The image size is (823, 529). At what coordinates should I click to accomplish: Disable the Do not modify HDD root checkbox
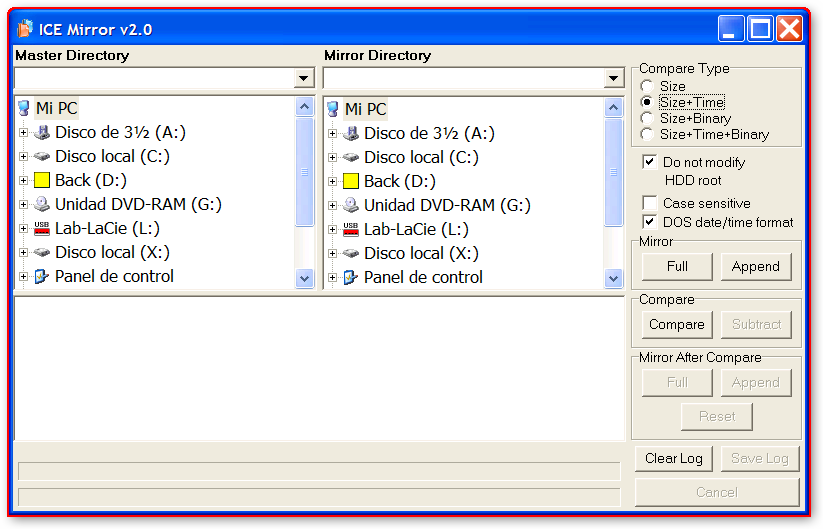click(650, 162)
